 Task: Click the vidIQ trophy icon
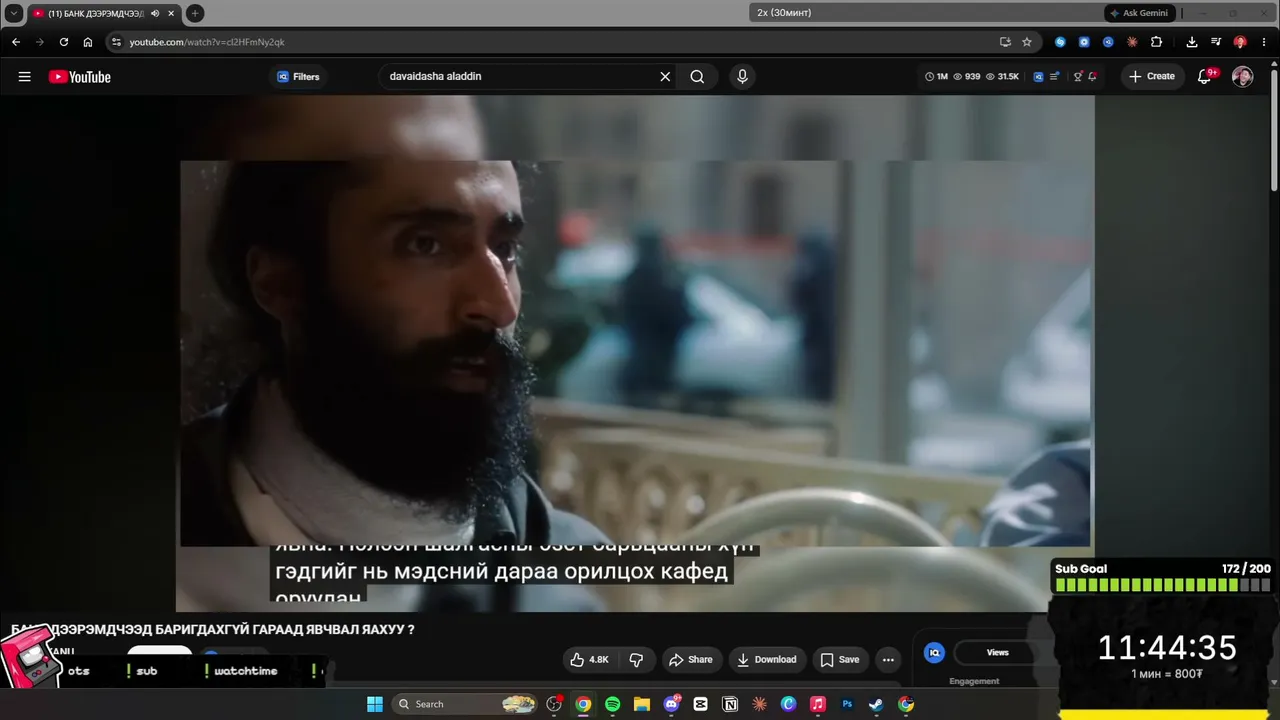1078,77
